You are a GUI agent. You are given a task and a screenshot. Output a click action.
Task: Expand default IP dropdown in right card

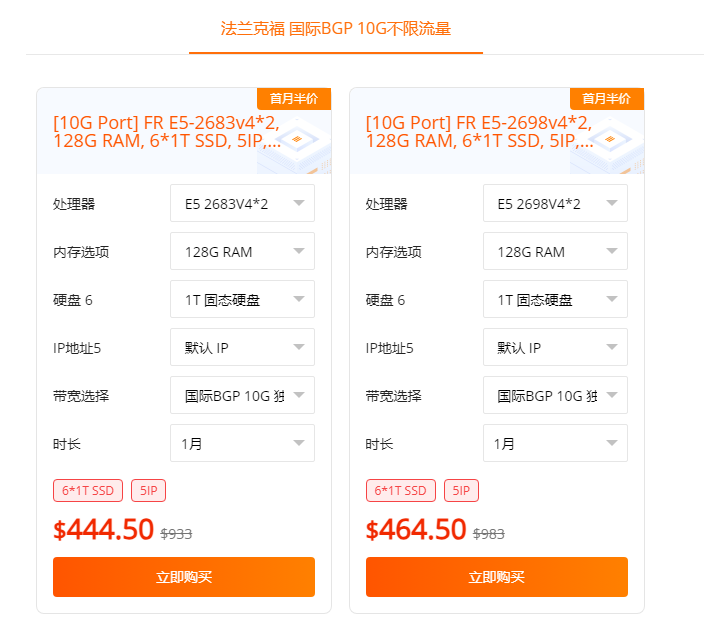(555, 348)
